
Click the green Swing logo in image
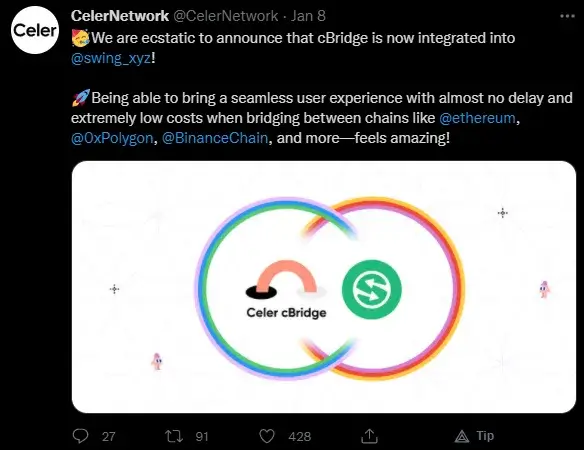[372, 289]
